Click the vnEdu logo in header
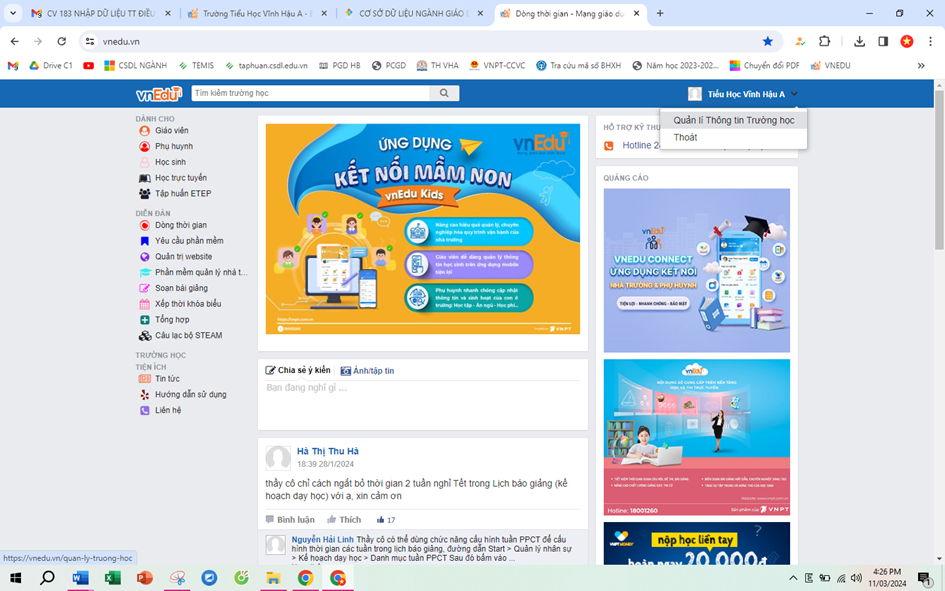 pos(159,93)
